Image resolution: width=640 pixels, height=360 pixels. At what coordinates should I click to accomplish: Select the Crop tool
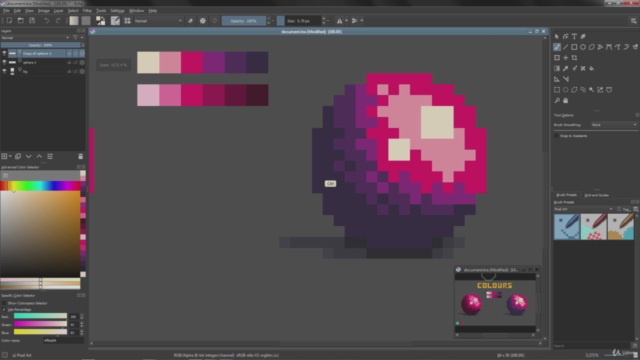tap(574, 58)
